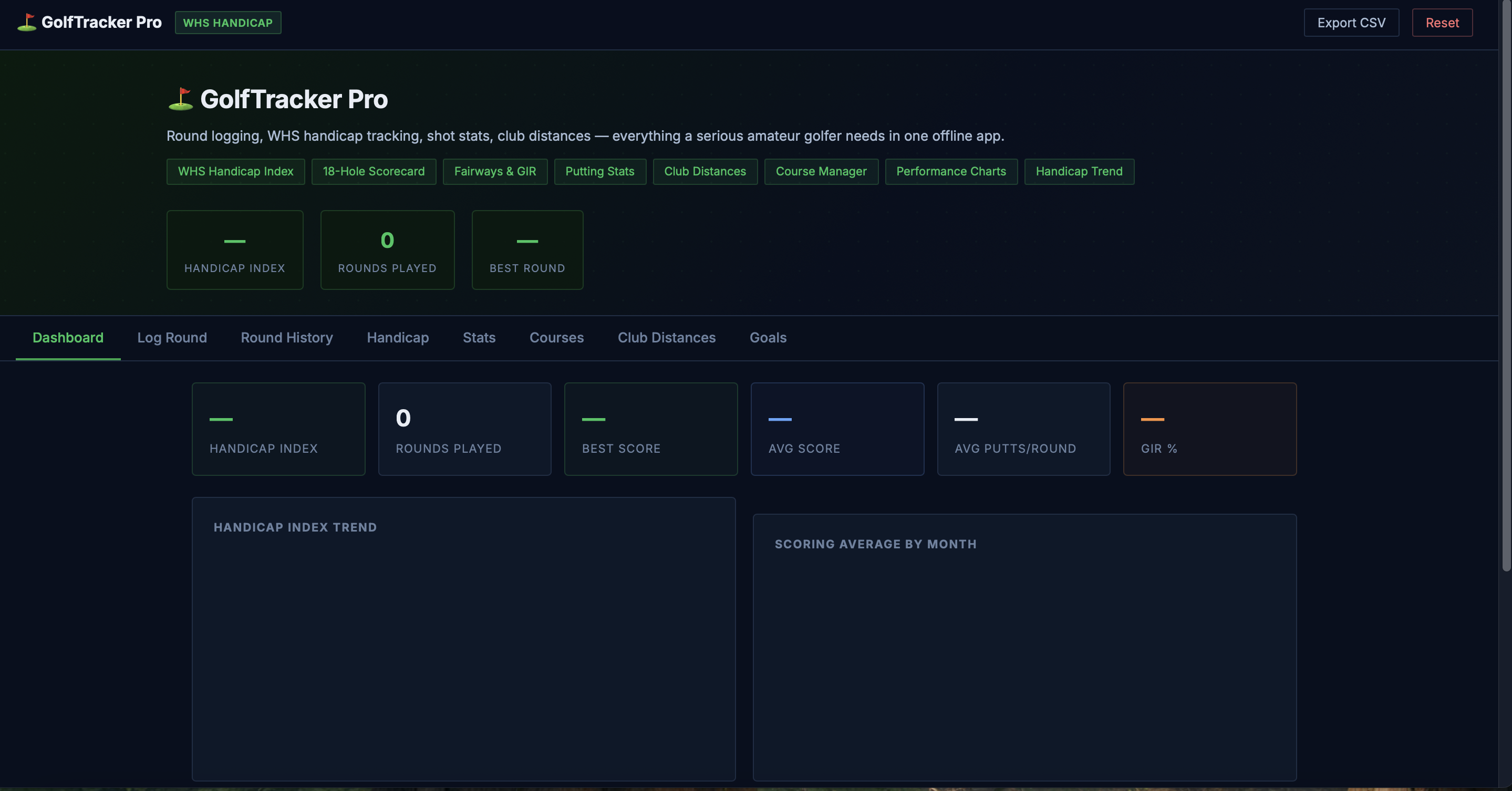This screenshot has height=791, width=1512.
Task: Click the dashboard HANDICAP INDEX card
Action: (278, 429)
